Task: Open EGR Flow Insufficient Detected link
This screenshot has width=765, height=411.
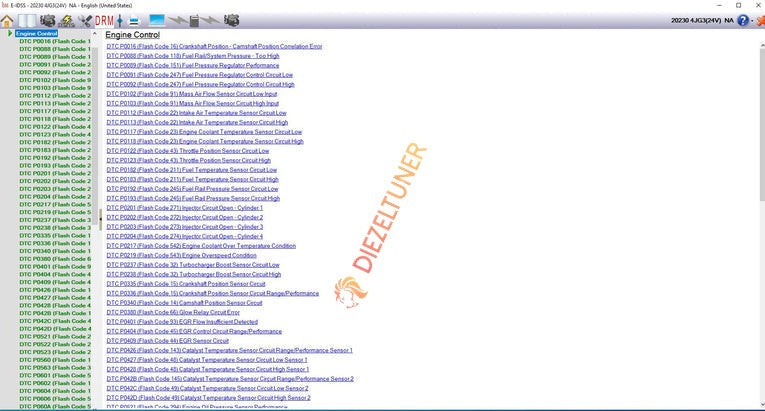Action: [x=182, y=322]
